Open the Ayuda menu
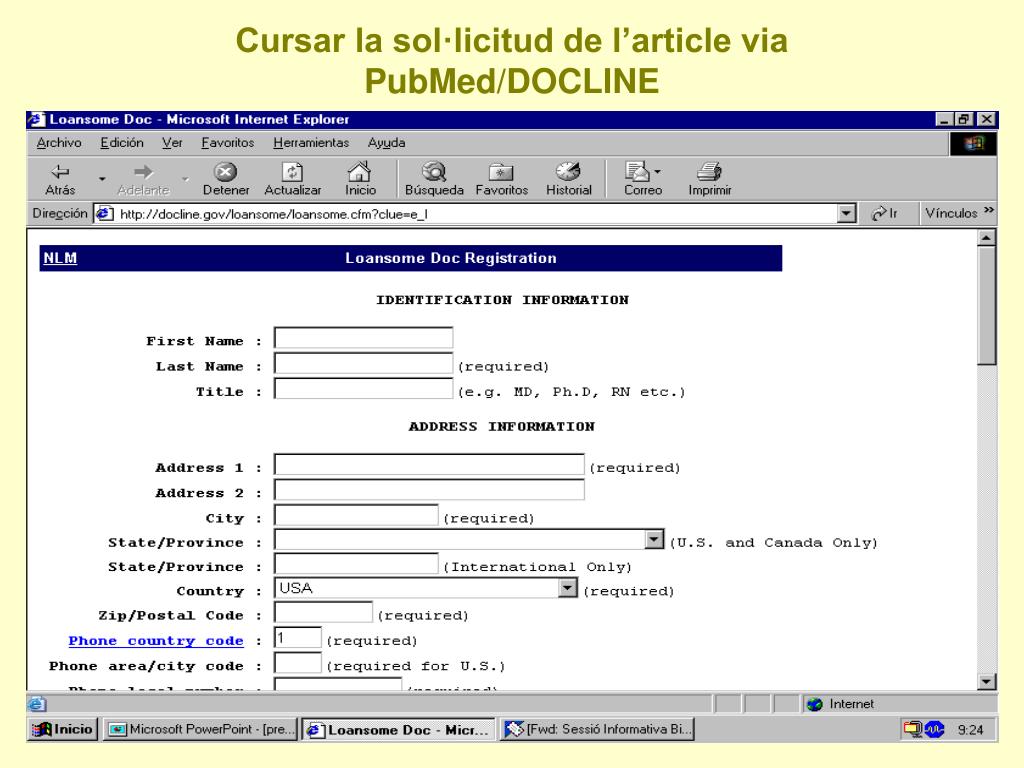This screenshot has height=768, width=1024. click(x=386, y=142)
